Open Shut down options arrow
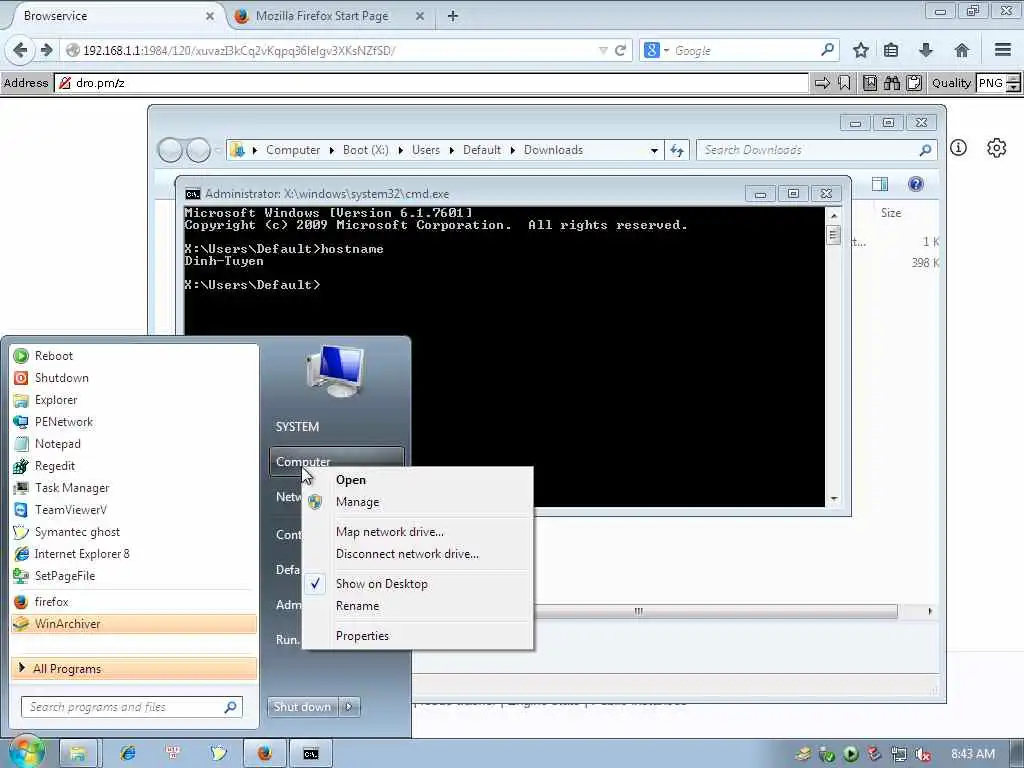The width and height of the screenshot is (1024, 768). point(349,707)
